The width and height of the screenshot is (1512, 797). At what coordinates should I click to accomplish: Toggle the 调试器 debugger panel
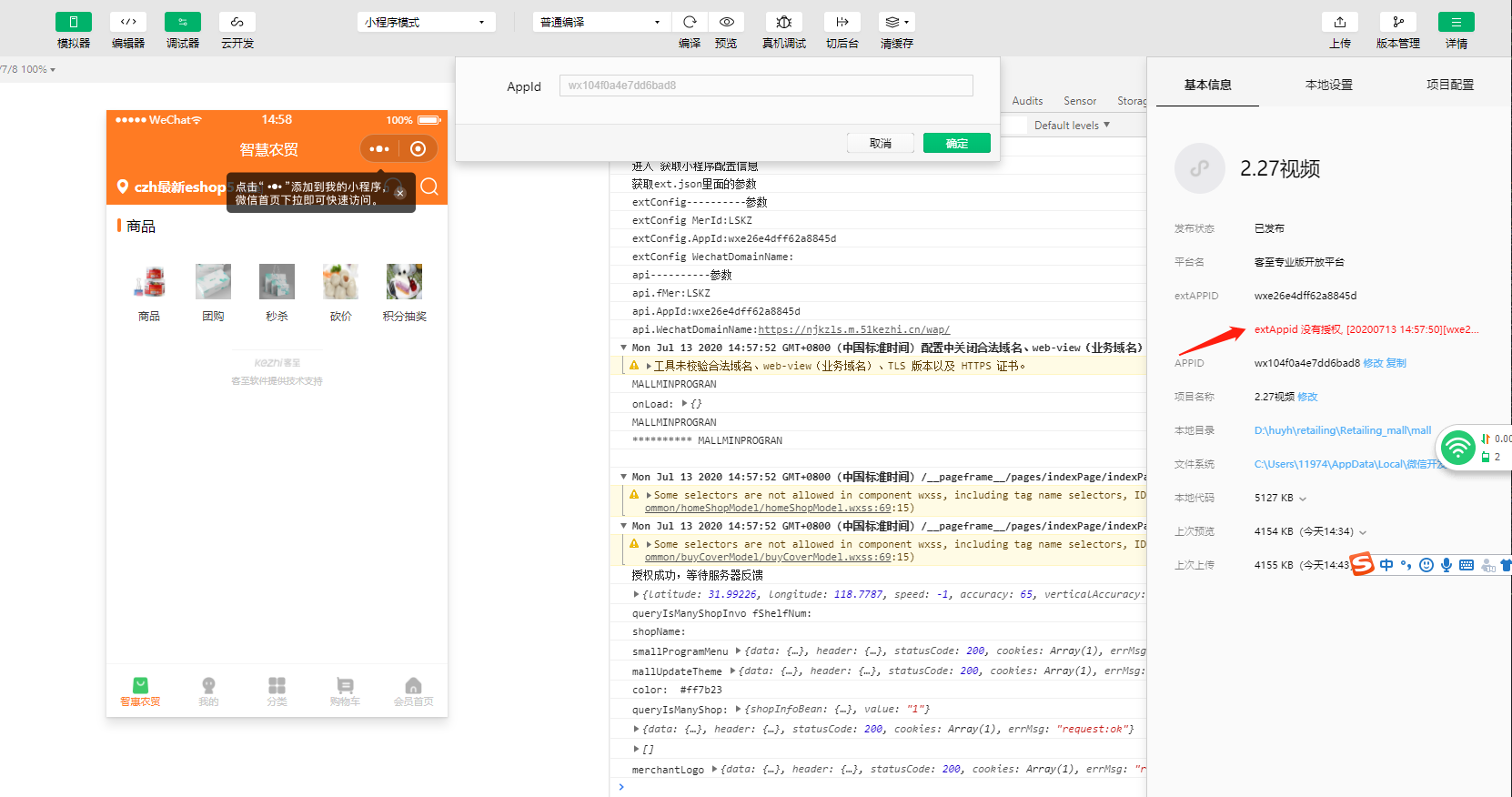183,22
